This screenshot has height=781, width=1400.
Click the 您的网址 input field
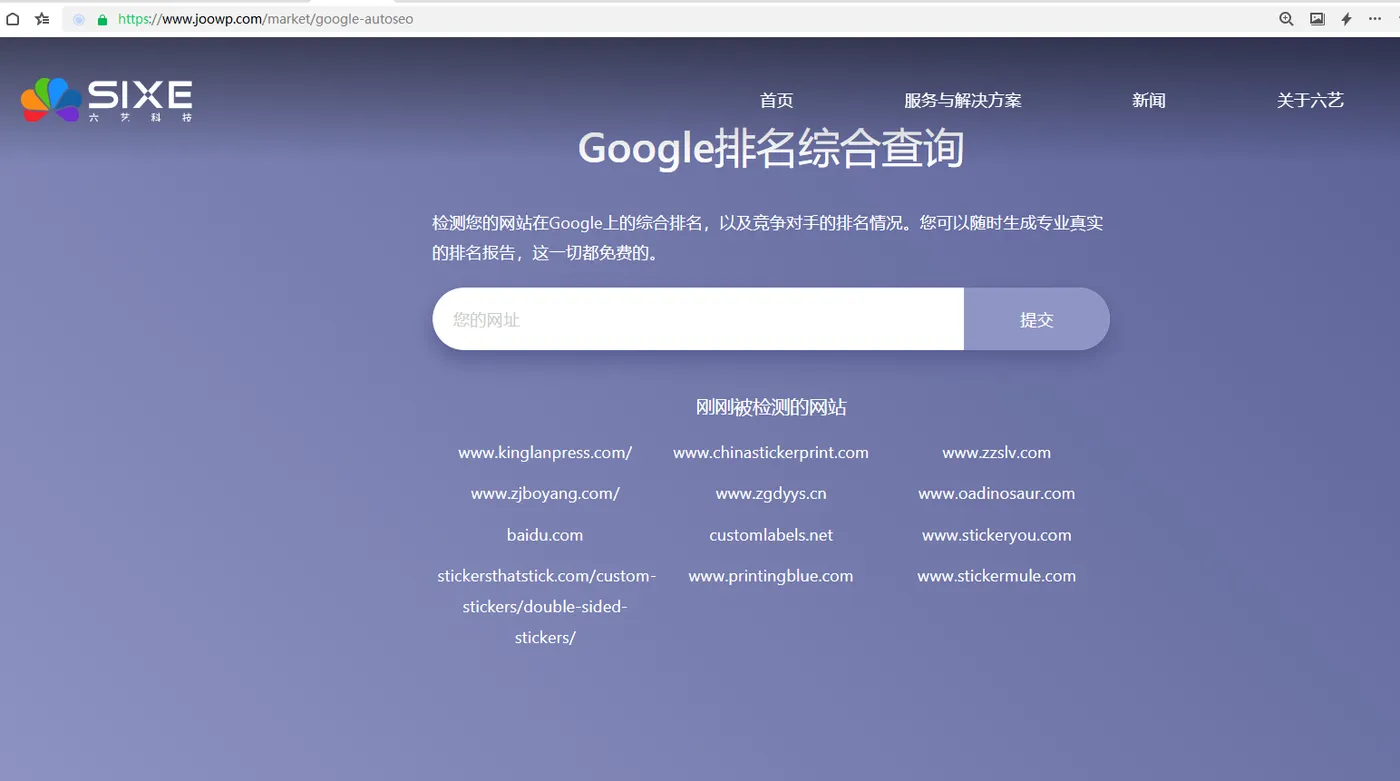coord(698,319)
